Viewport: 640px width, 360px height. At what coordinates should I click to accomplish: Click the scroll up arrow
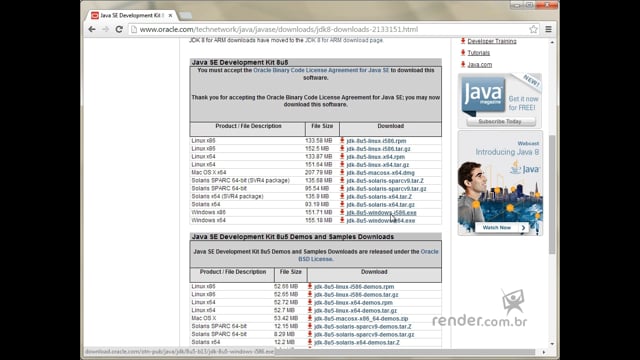[552, 42]
